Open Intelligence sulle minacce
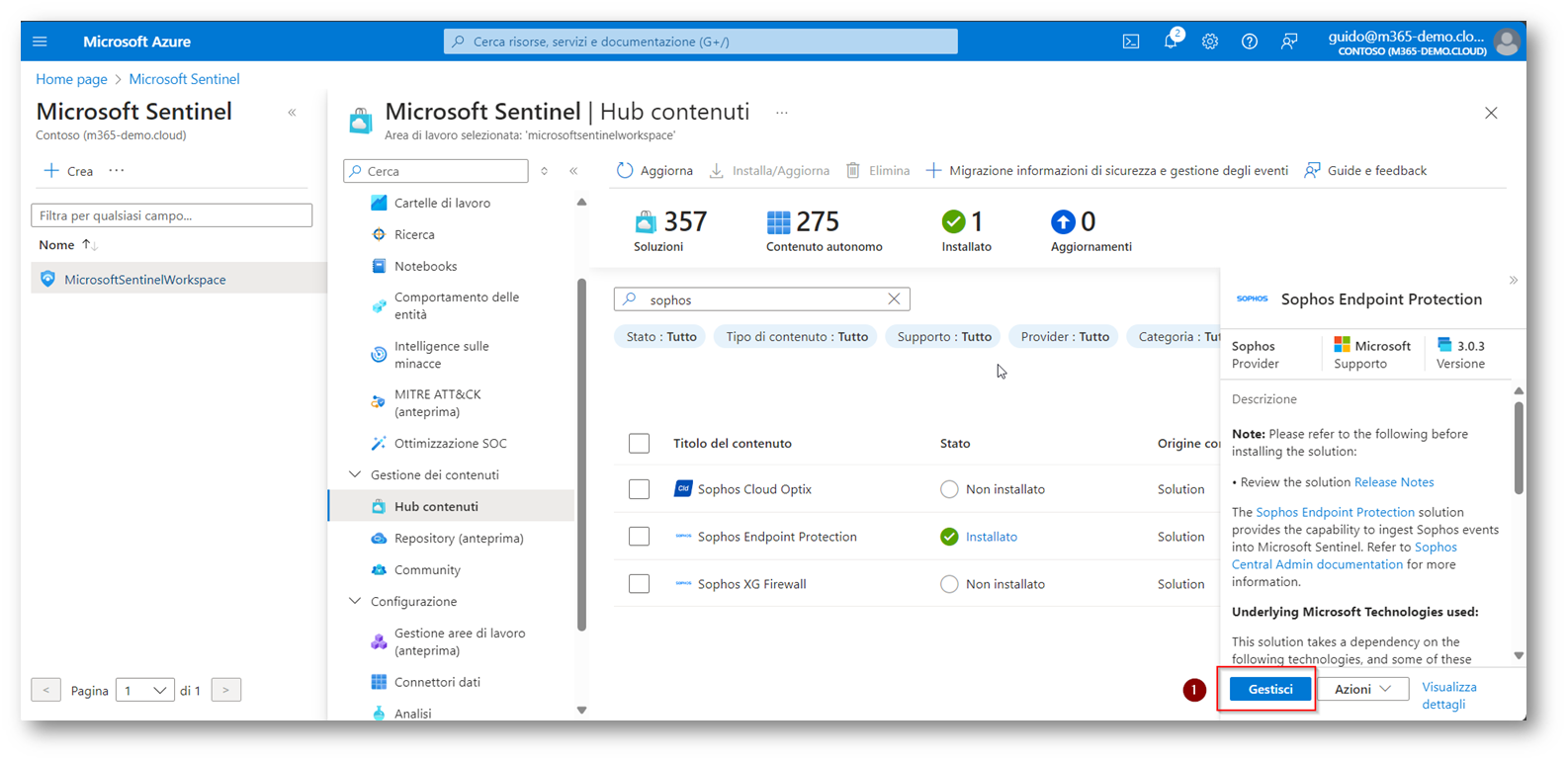This screenshot has width=1568, height=762. tap(441, 355)
